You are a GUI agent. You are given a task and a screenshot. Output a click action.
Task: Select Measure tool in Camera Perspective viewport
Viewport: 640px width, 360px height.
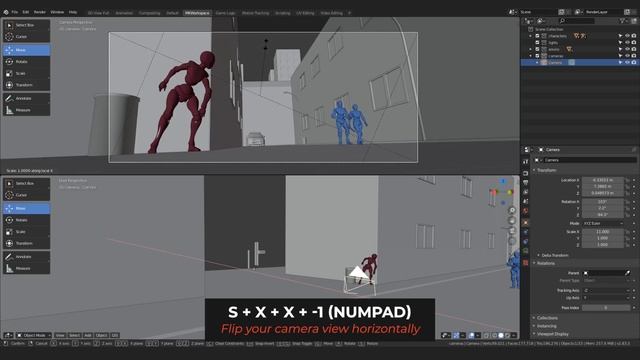(x=27, y=110)
